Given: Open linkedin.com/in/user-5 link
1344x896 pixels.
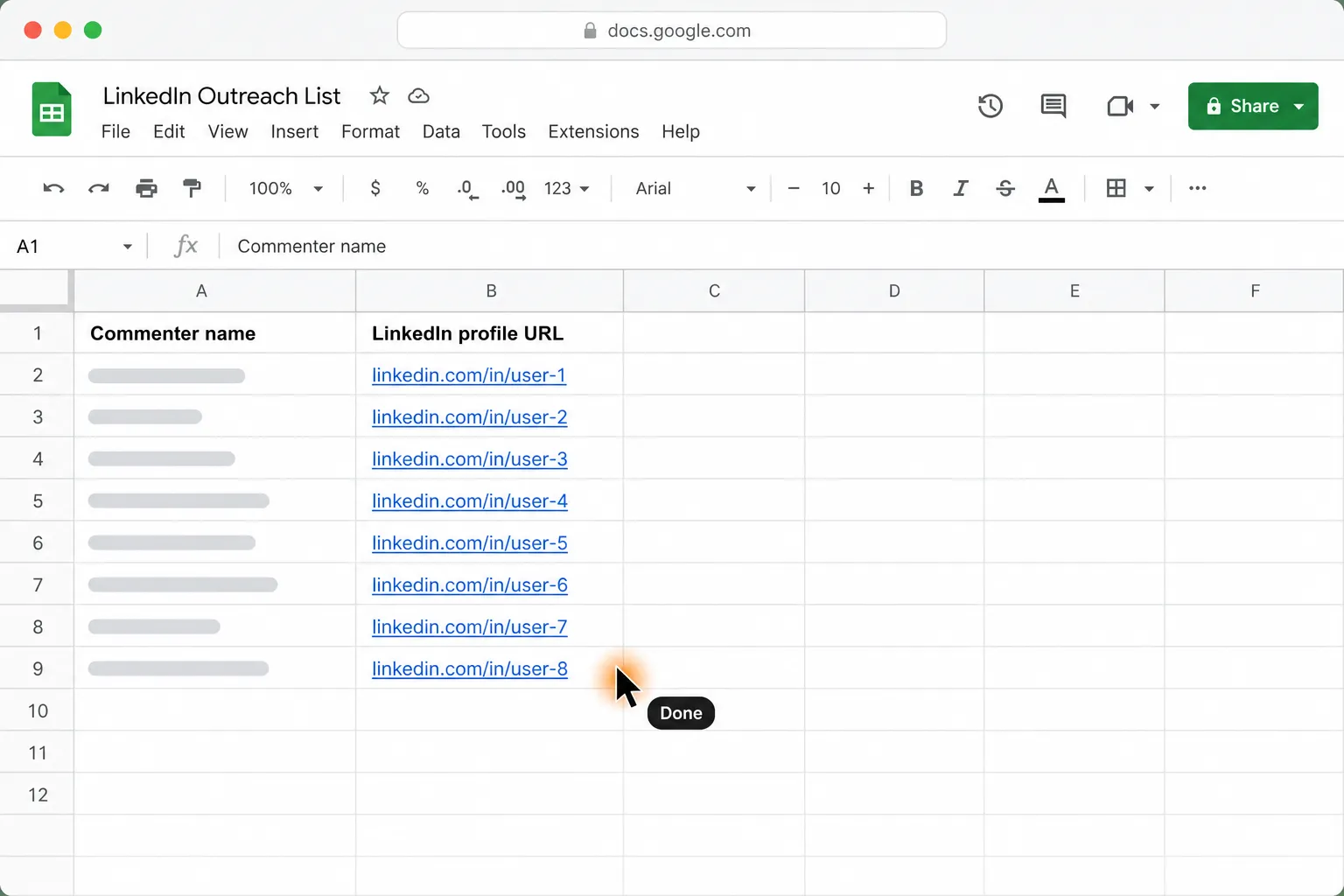Looking at the screenshot, I should (x=470, y=543).
